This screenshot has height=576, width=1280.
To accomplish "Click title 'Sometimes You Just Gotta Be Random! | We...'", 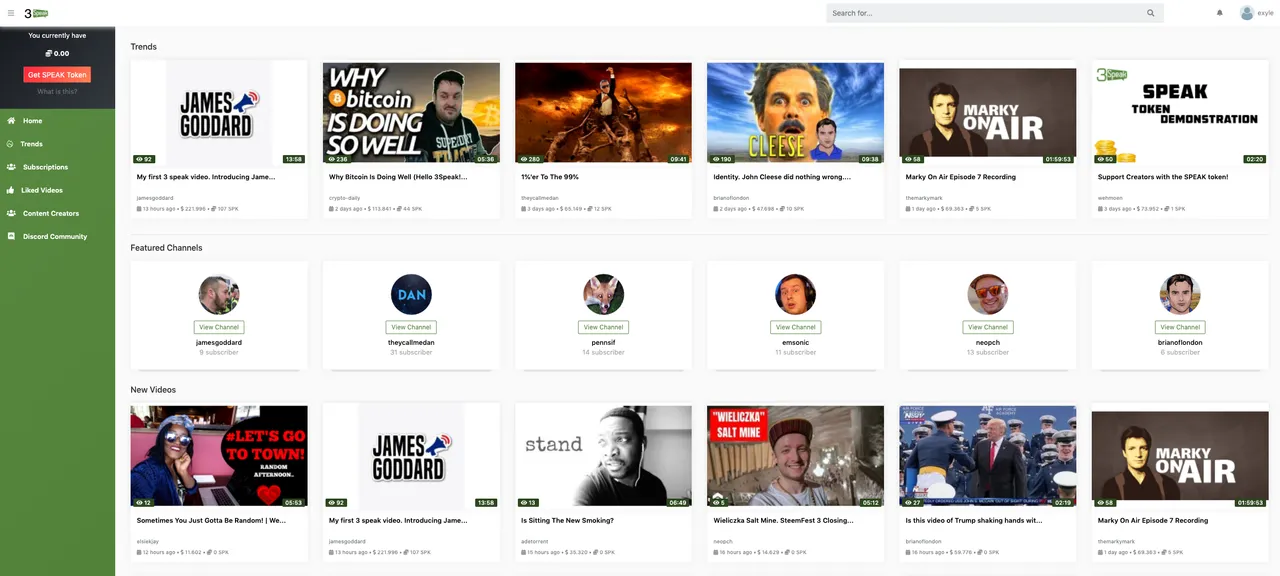I will (x=211, y=520).
